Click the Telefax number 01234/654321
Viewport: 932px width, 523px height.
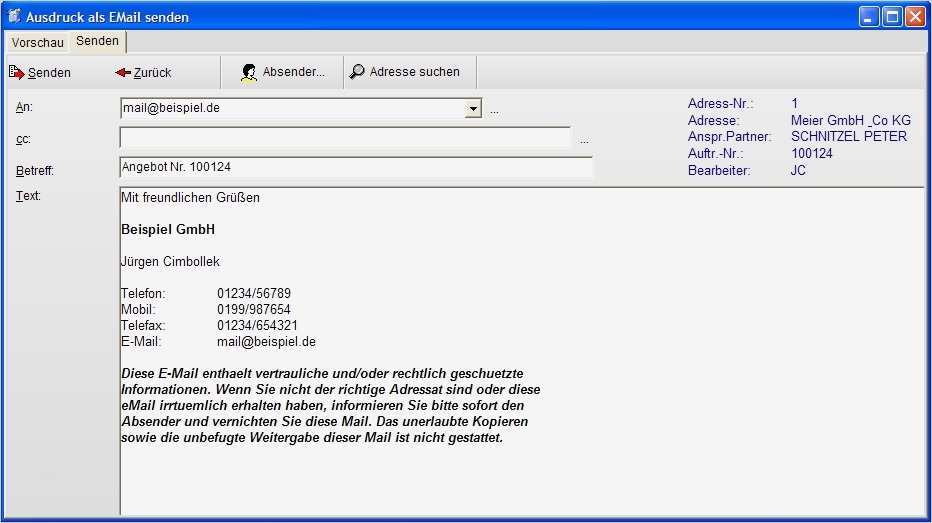[257, 326]
